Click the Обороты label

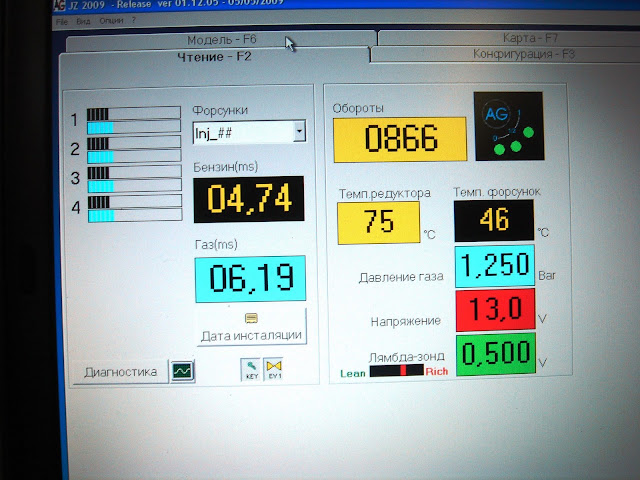[x=358, y=108]
